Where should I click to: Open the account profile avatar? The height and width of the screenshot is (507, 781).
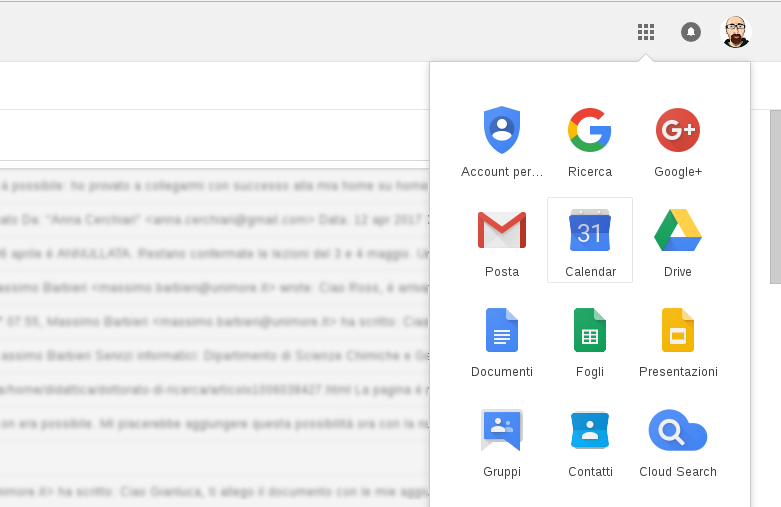click(736, 32)
